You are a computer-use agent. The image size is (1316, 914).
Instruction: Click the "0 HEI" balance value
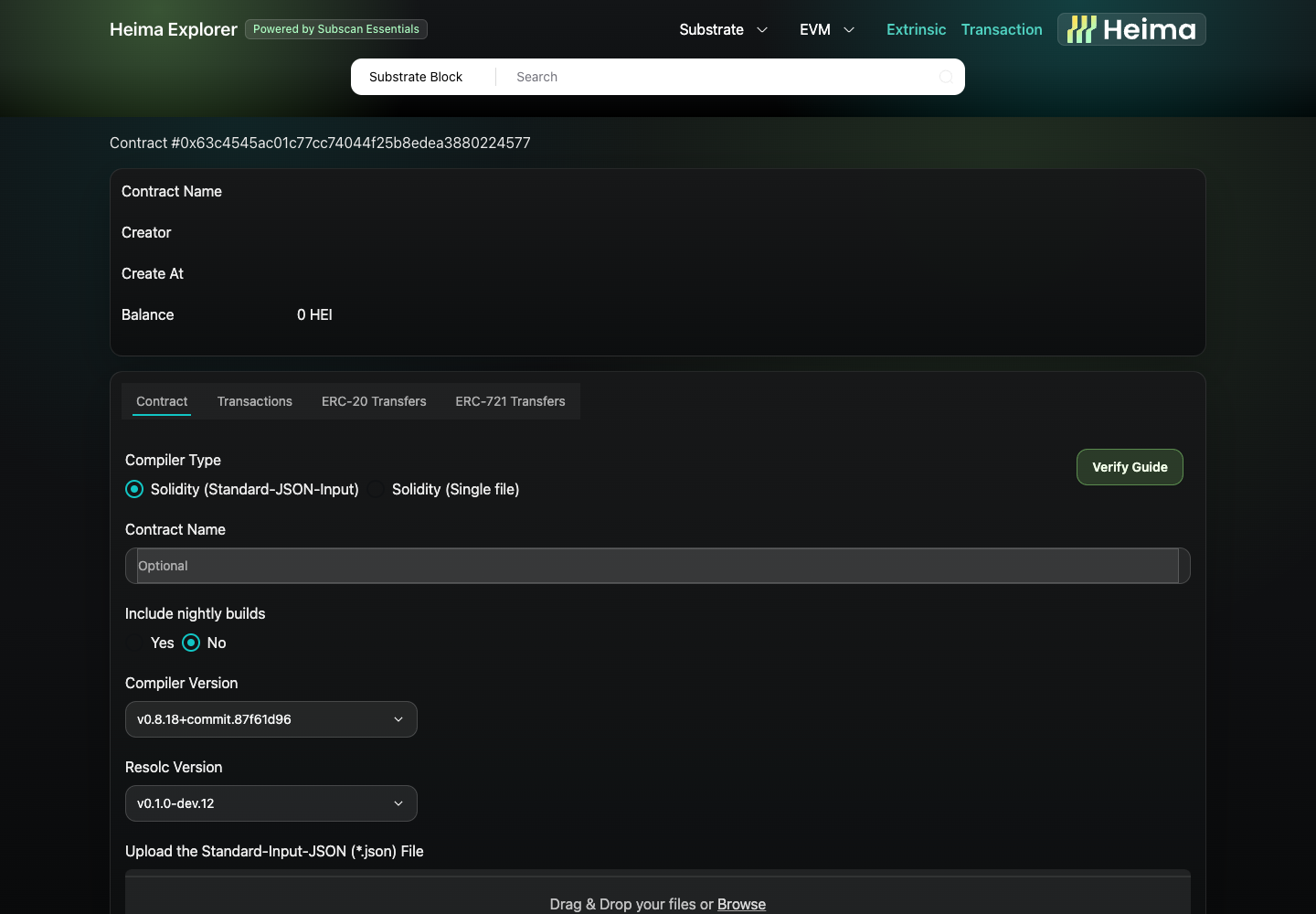click(x=314, y=314)
